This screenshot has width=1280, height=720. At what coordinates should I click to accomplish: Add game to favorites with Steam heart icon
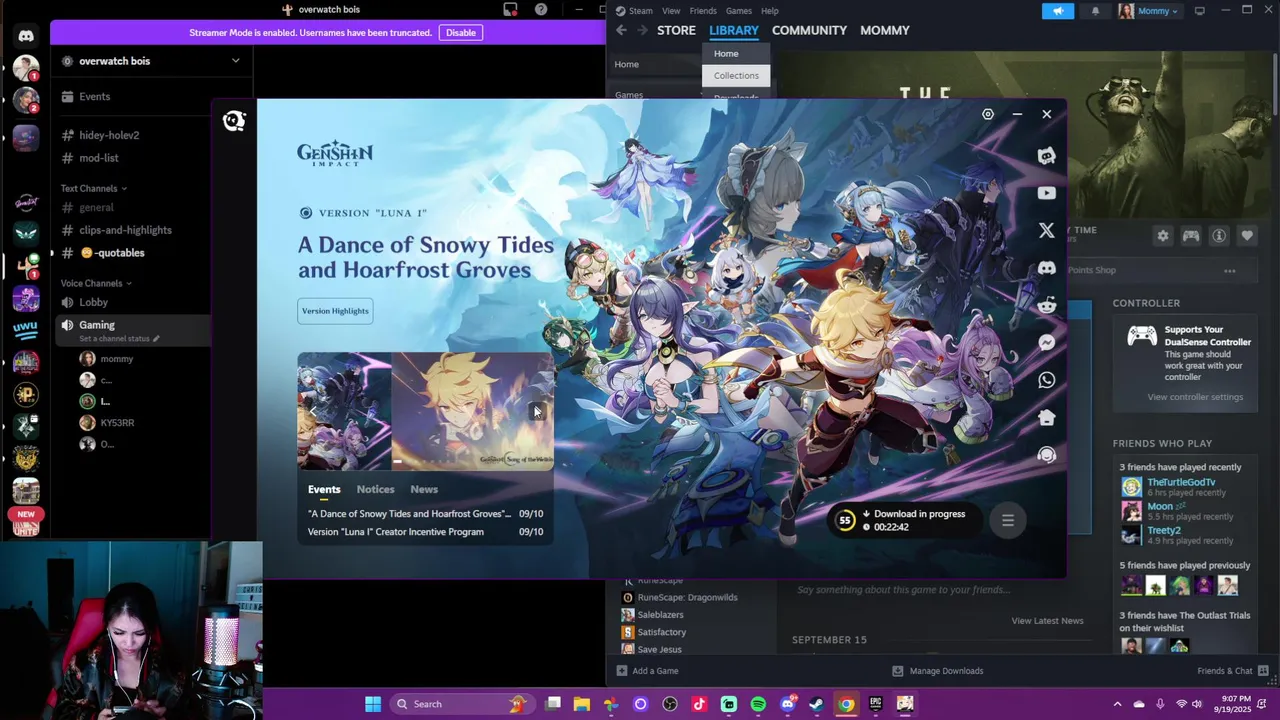pos(1247,236)
